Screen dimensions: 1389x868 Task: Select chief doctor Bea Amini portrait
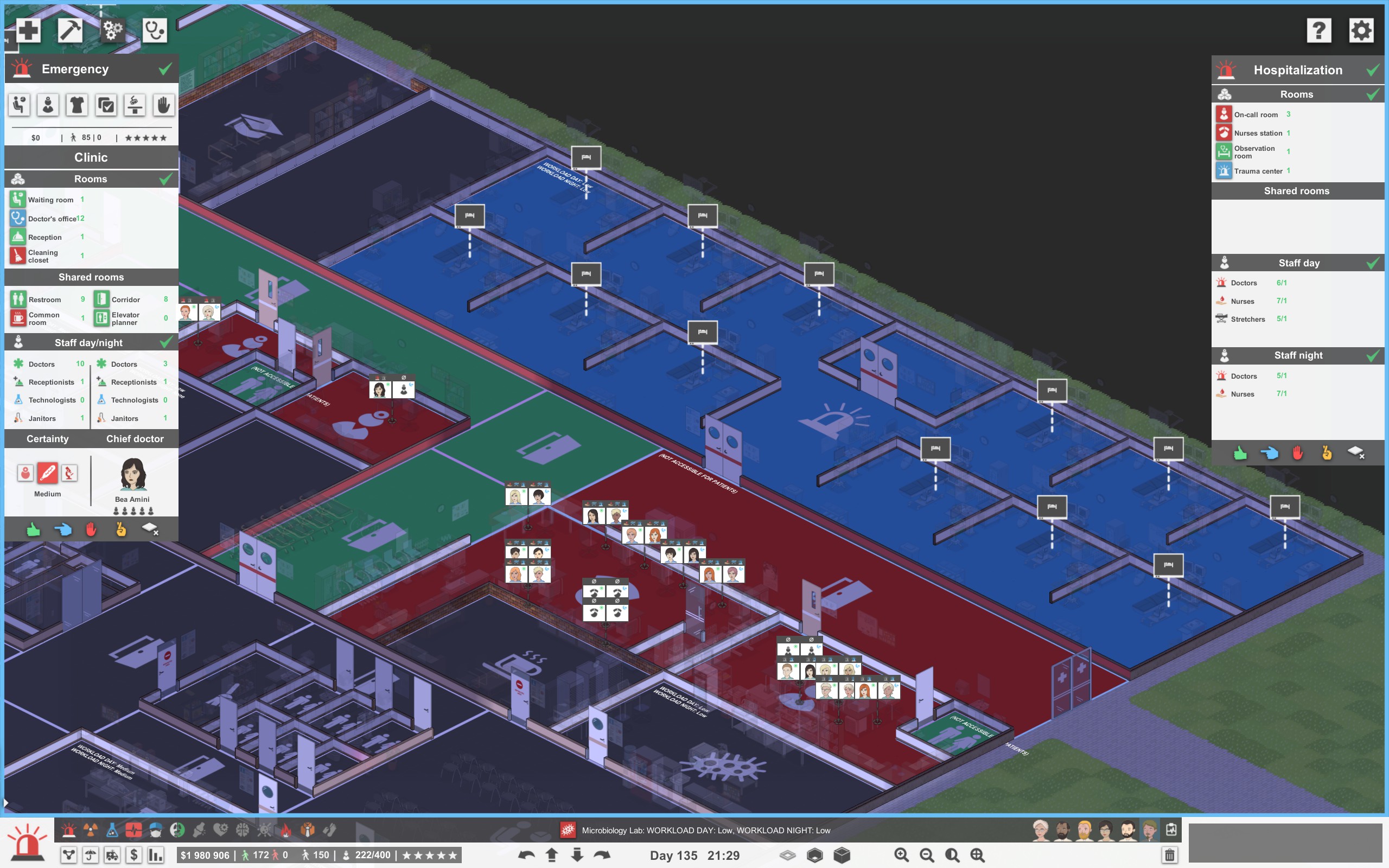pyautogui.click(x=133, y=475)
